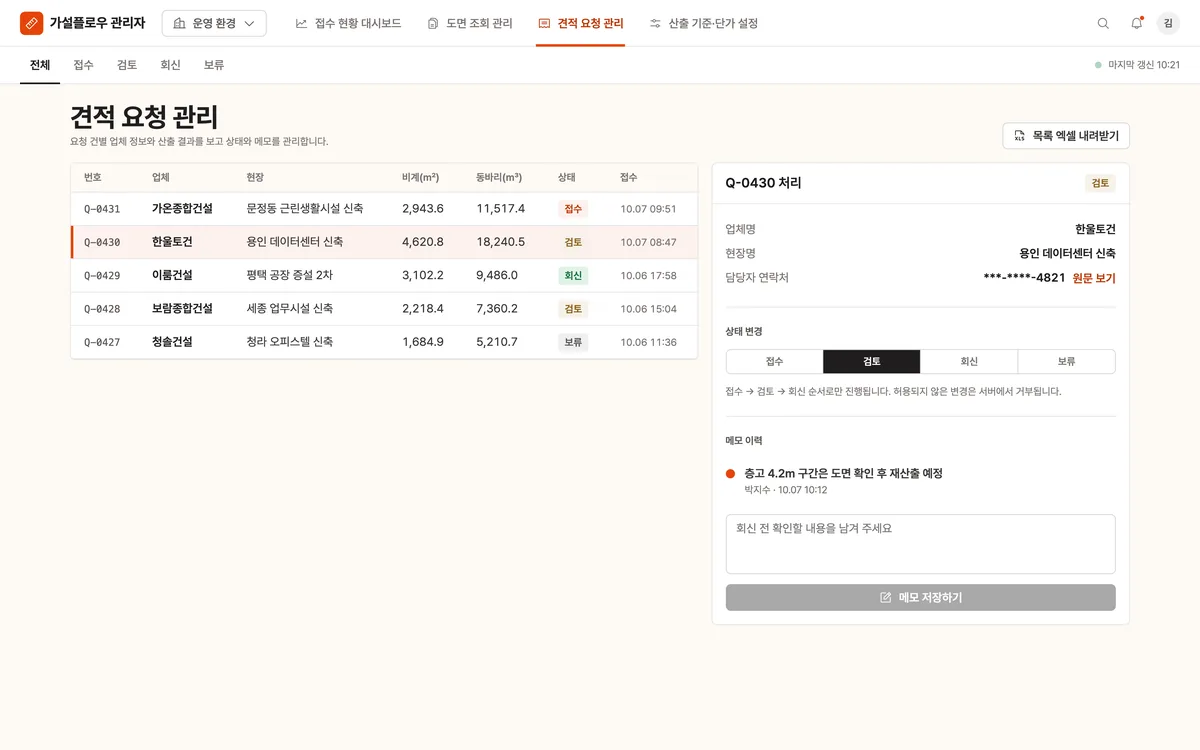Image resolution: width=1200 pixels, height=750 pixels.
Task: Set status to 접수 in 상태 변경
Action: [x=774, y=361]
